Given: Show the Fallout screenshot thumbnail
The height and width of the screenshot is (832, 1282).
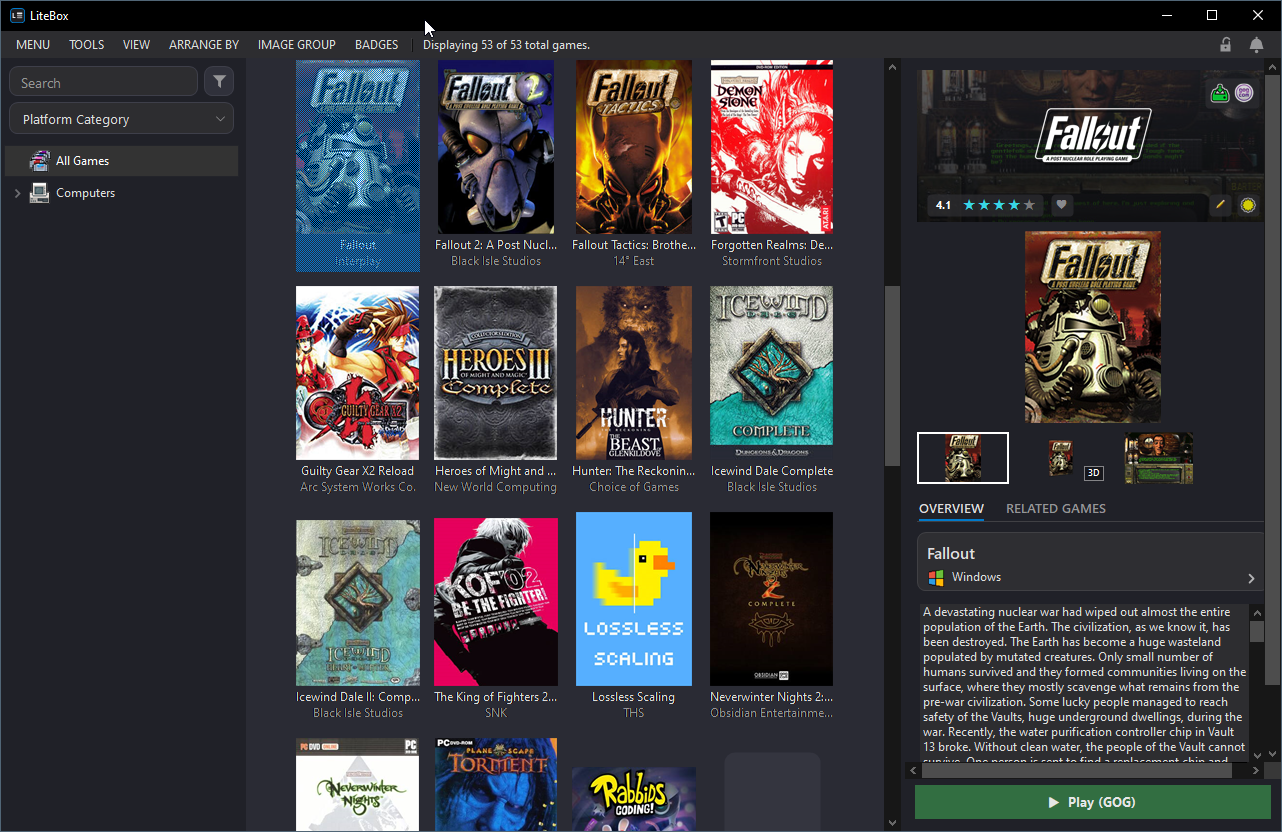Looking at the screenshot, I should (1159, 458).
